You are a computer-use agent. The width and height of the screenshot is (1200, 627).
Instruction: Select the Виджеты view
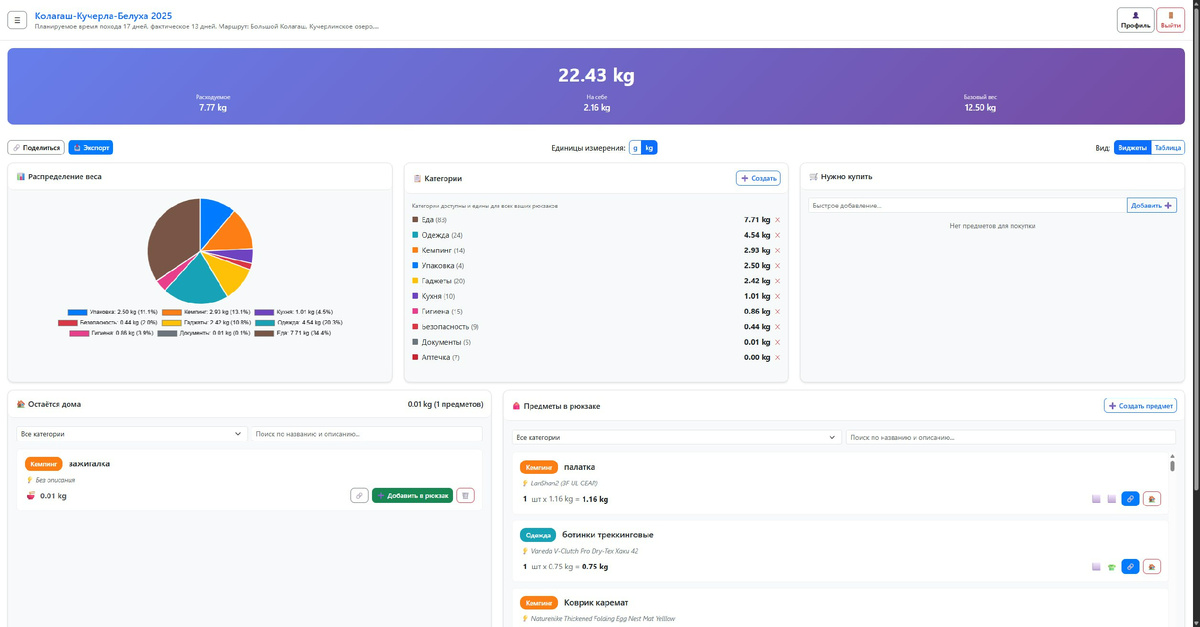1133,148
